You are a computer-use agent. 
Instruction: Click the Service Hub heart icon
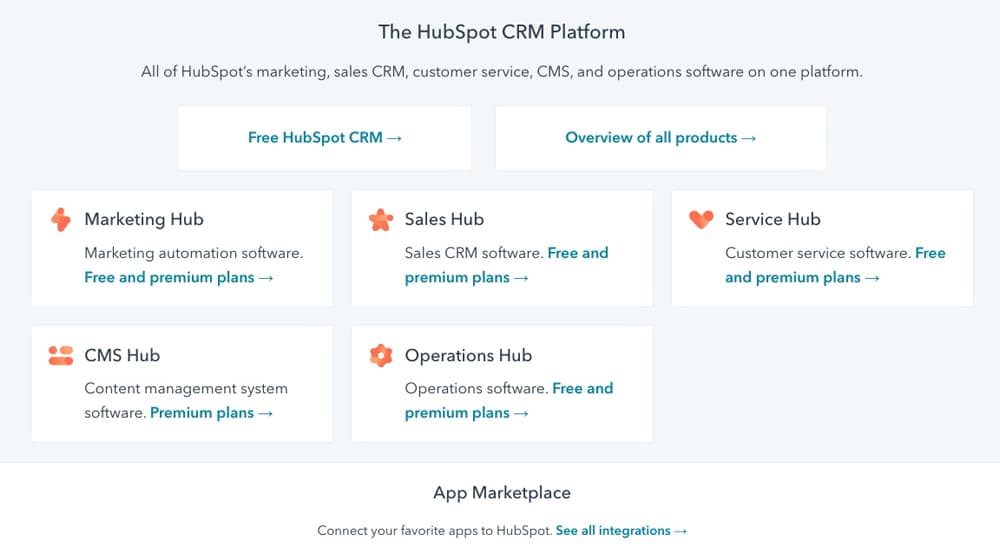pyautogui.click(x=701, y=219)
